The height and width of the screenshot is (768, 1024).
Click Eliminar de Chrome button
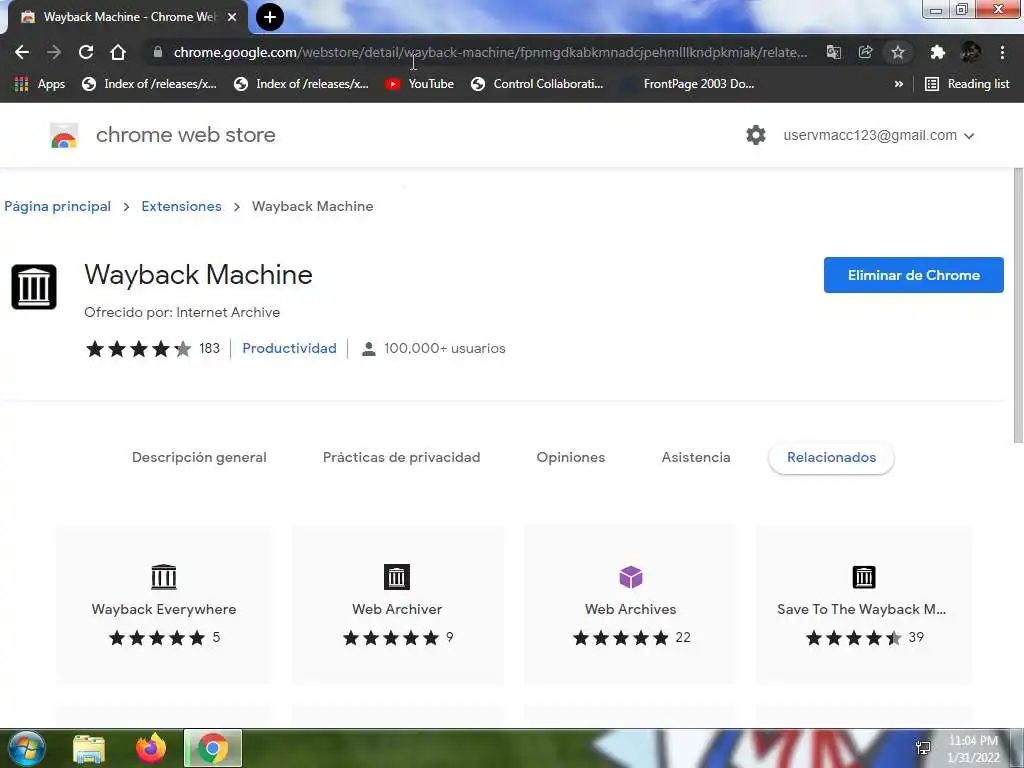[x=914, y=275]
